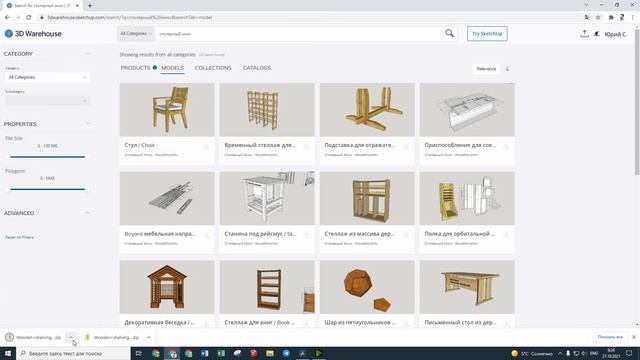This screenshot has height=360, width=640.
Task: Download the Станина под рейсмус model icon
Action: (306, 235)
